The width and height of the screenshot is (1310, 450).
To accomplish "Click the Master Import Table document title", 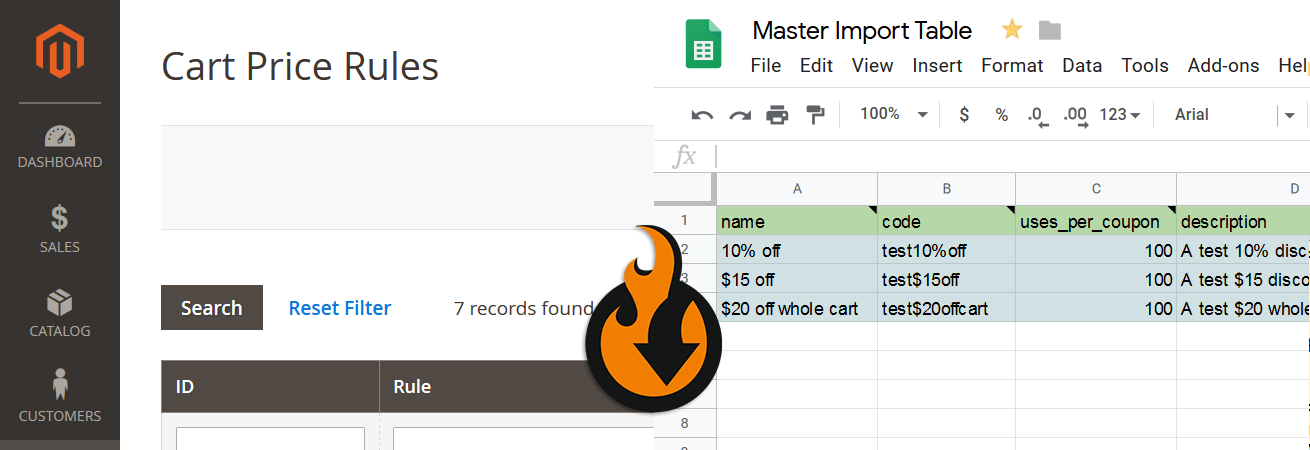I will (862, 31).
